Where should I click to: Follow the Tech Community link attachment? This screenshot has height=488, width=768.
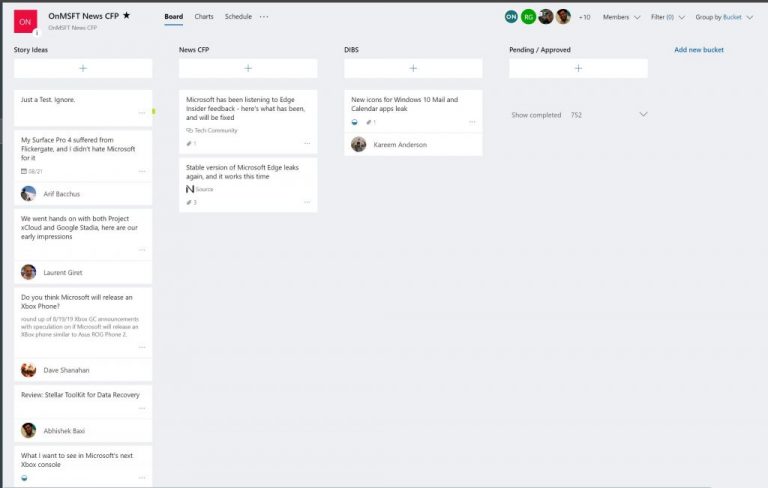[x=212, y=130]
